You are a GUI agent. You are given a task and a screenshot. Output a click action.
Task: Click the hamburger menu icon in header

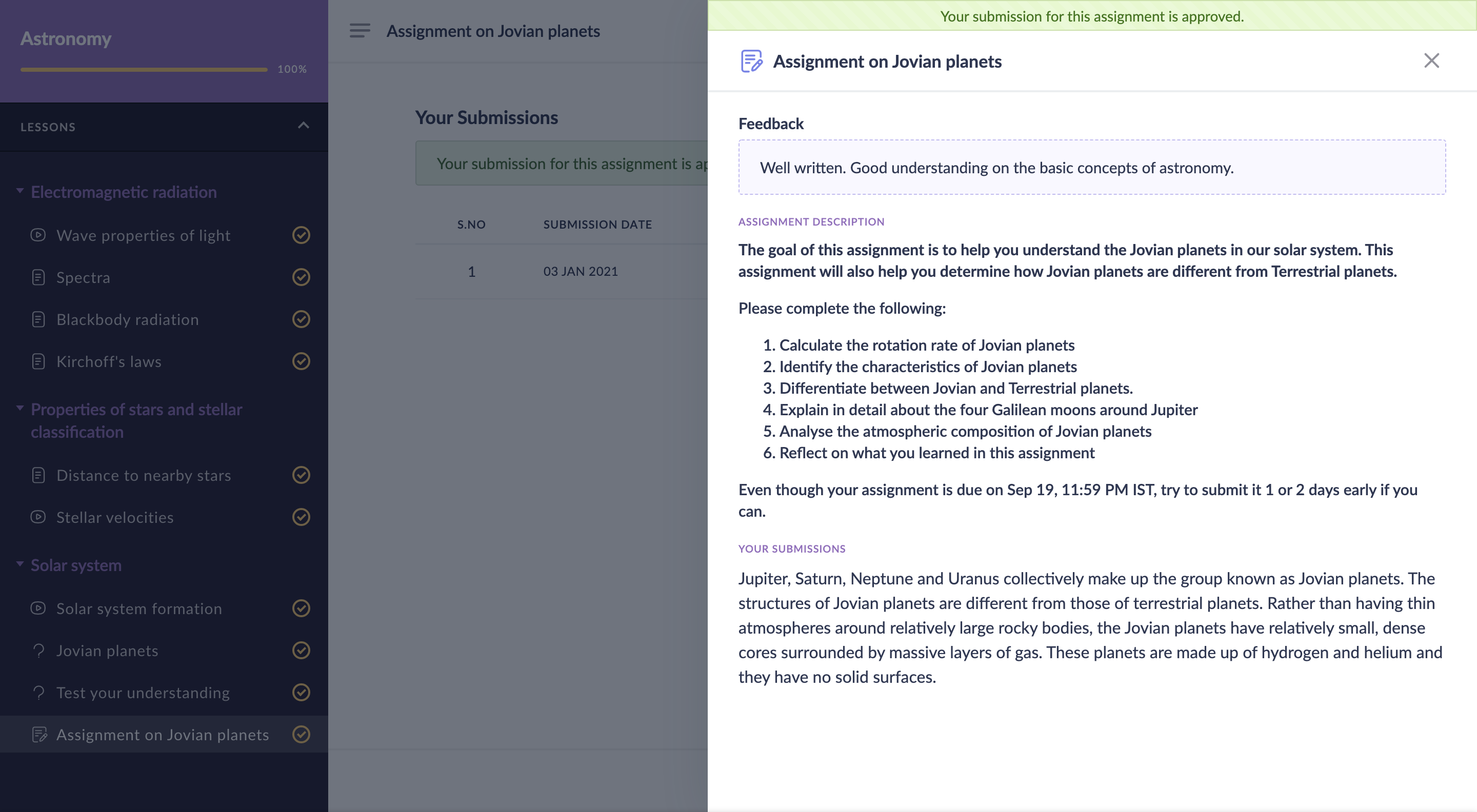tap(360, 30)
